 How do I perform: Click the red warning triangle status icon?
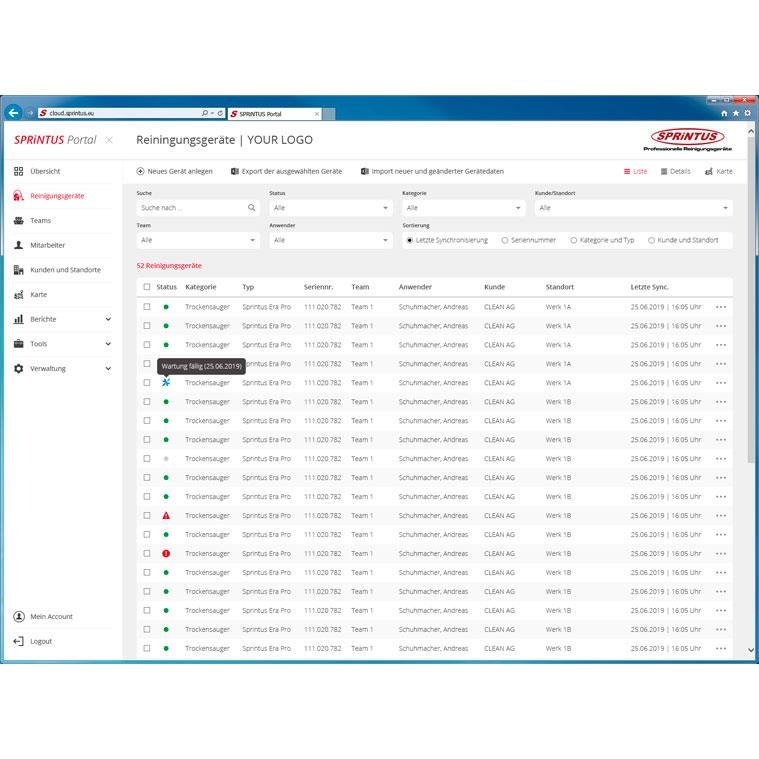pos(166,515)
